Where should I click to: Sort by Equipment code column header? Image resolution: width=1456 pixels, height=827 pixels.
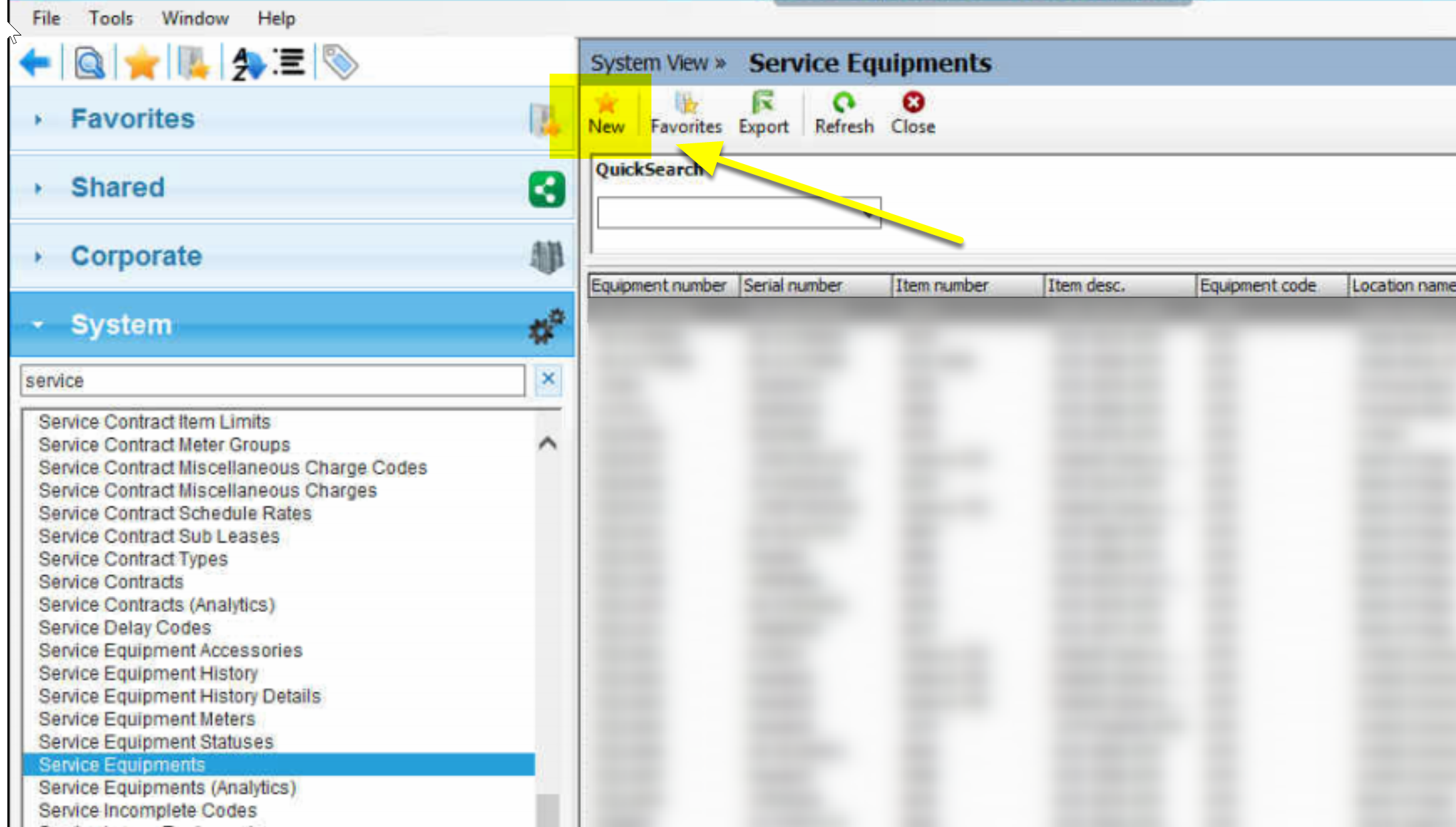(1272, 286)
